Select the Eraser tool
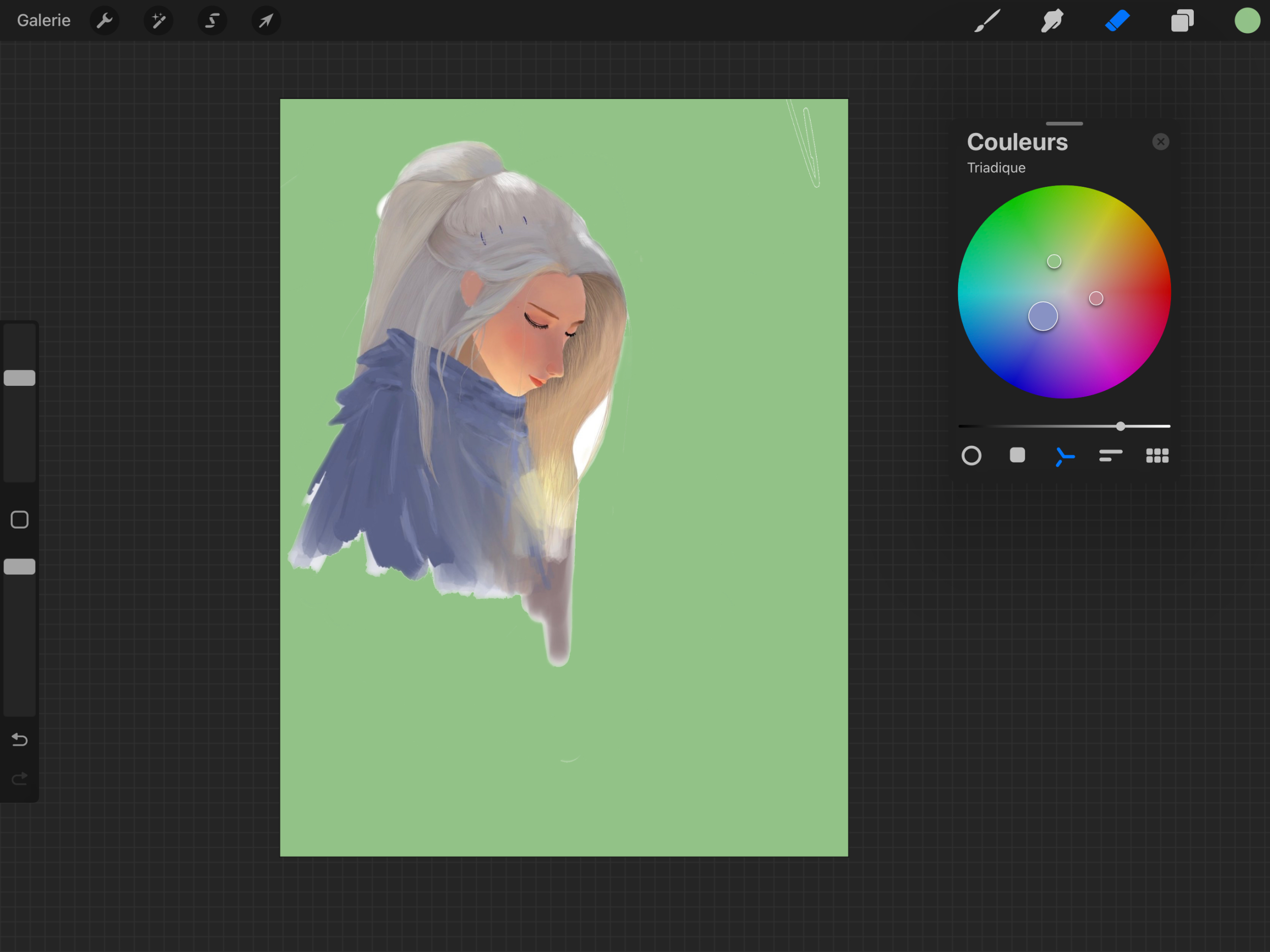Screen dimensions: 1270x952 point(1117,21)
